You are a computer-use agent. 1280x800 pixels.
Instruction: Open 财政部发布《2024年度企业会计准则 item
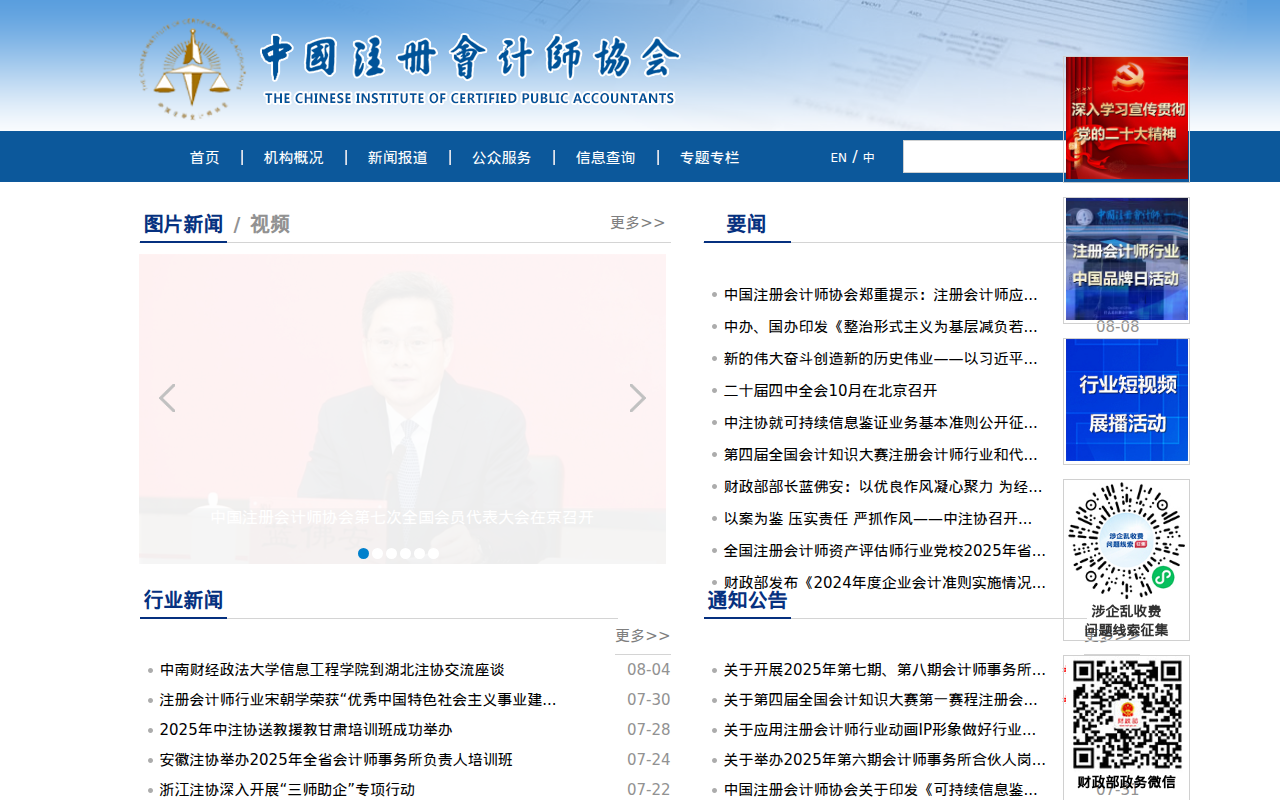pos(885,583)
